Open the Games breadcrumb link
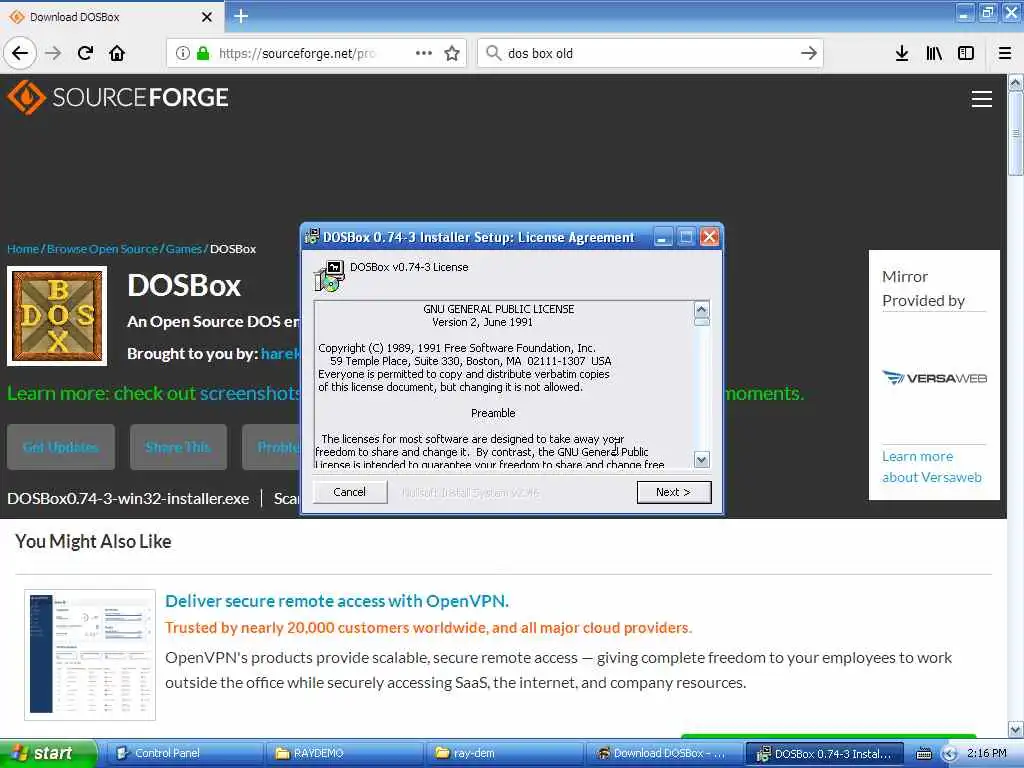This screenshot has height=768, width=1024. click(x=184, y=249)
